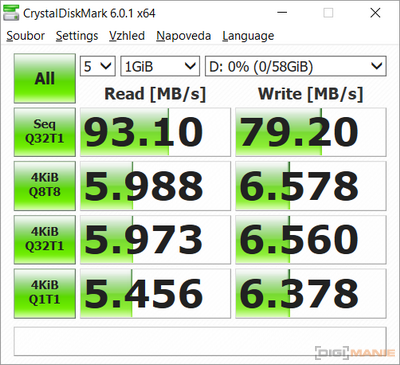Expand the test size dropdown showing 1GiB

click(x=160, y=66)
